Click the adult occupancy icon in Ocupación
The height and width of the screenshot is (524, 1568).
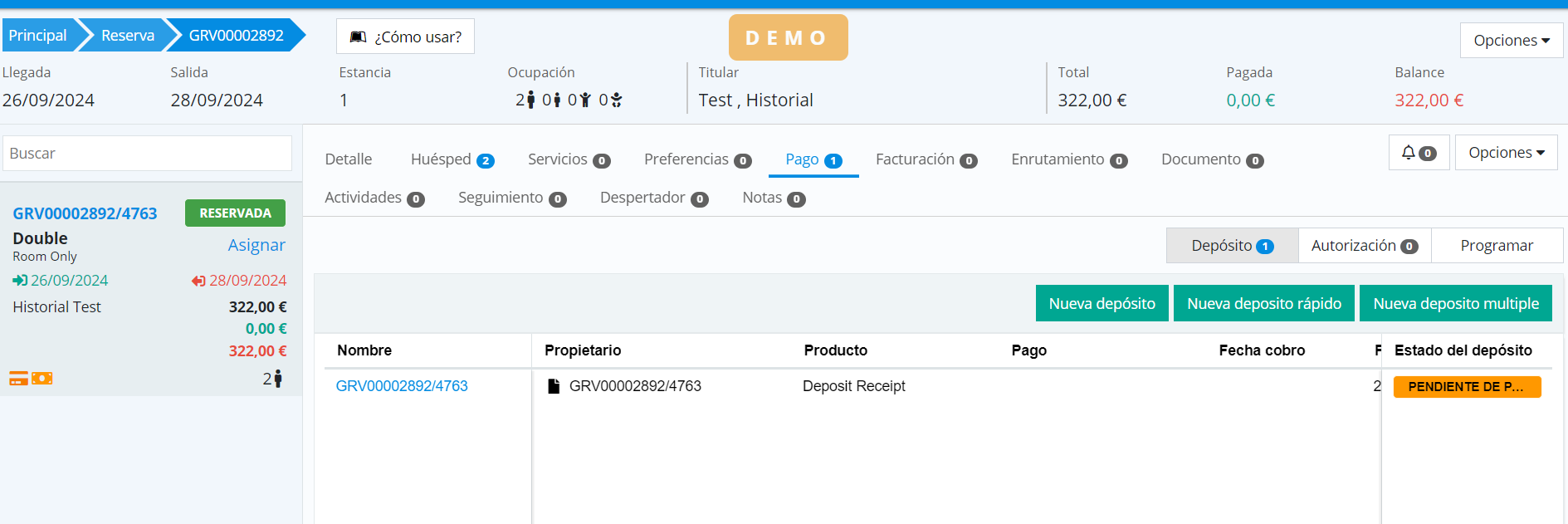click(x=531, y=100)
